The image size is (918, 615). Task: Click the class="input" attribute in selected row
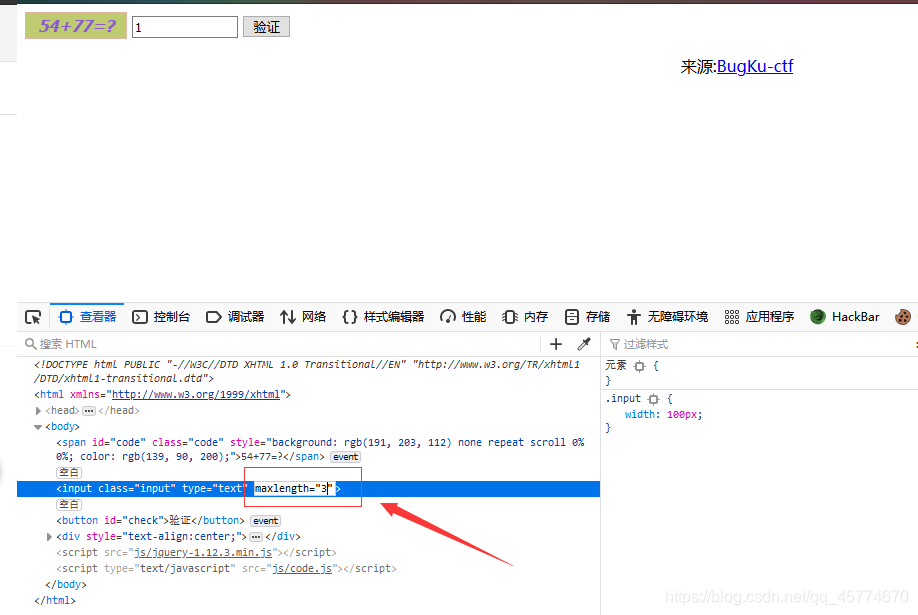click(136, 488)
